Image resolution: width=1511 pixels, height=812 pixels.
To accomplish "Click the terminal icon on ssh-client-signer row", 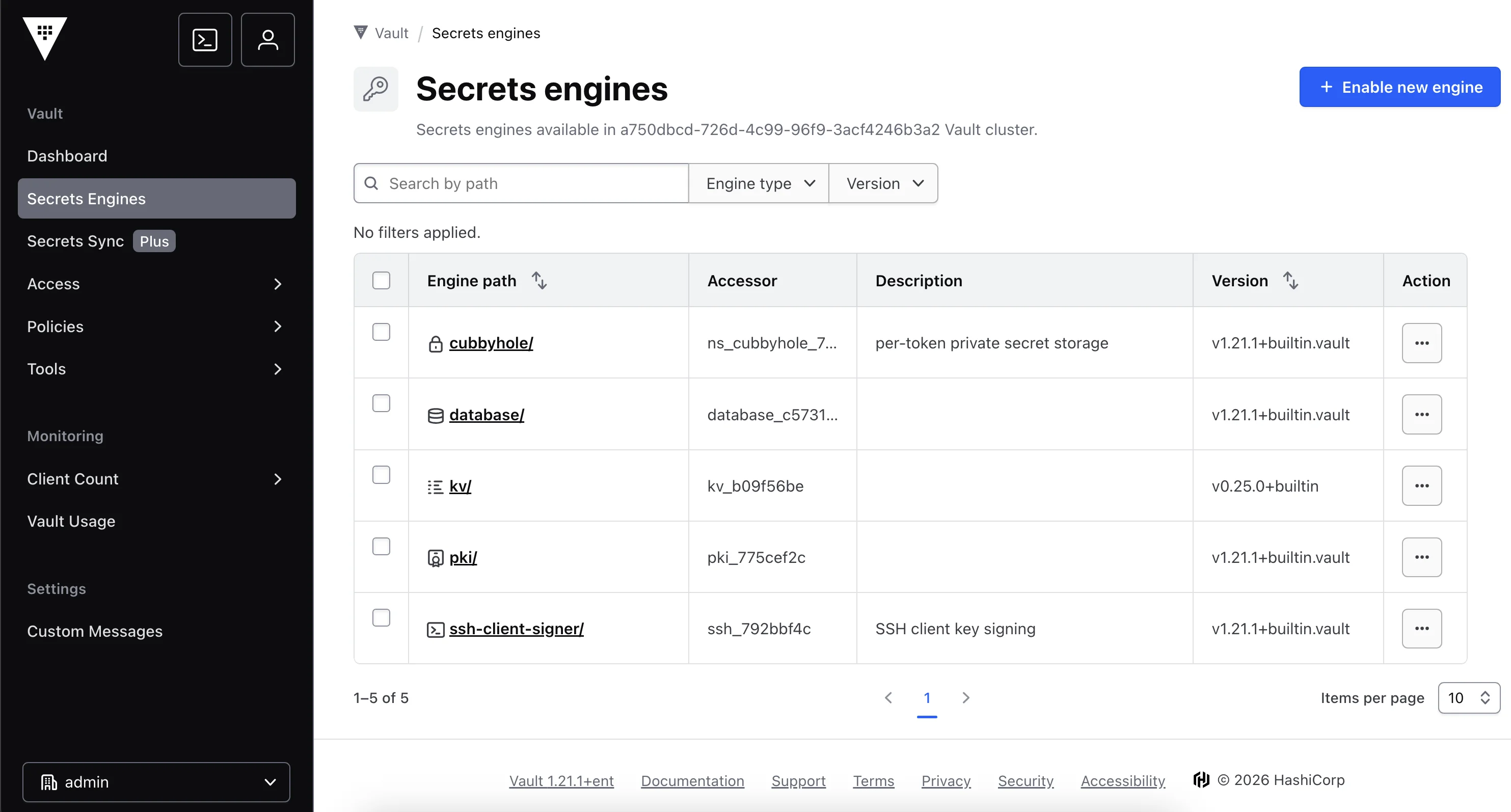I will (435, 629).
